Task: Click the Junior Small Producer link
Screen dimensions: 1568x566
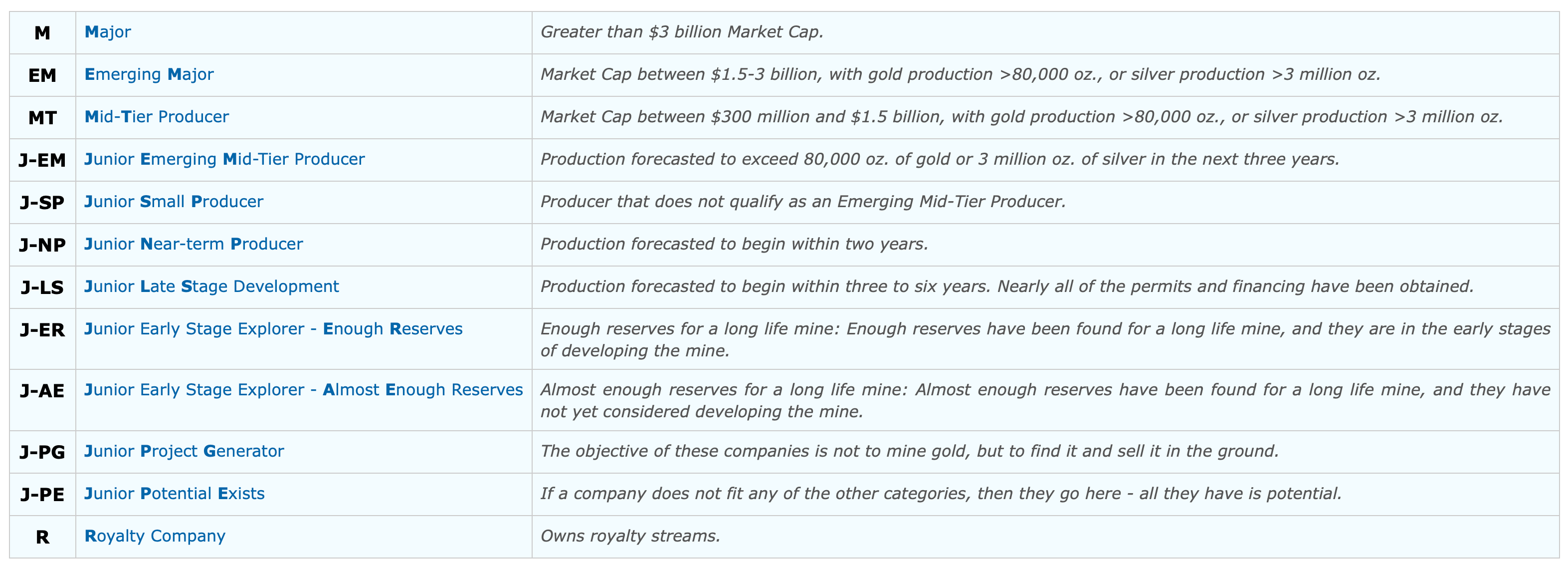Action: coord(174,202)
